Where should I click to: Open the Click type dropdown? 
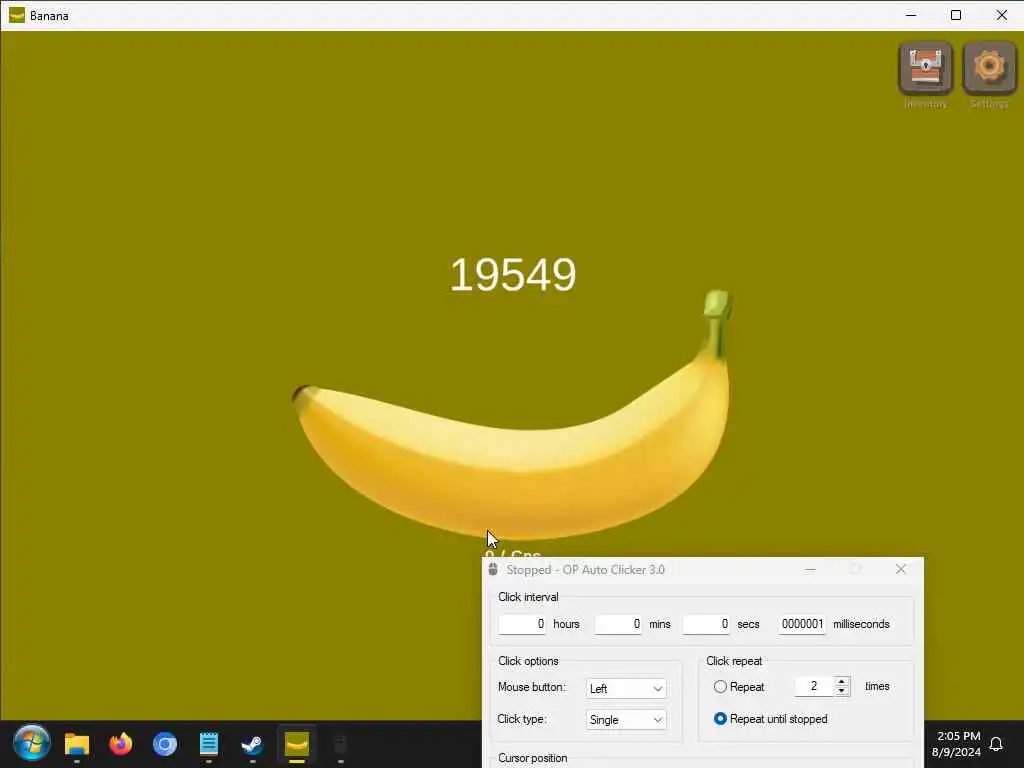pyautogui.click(x=626, y=720)
